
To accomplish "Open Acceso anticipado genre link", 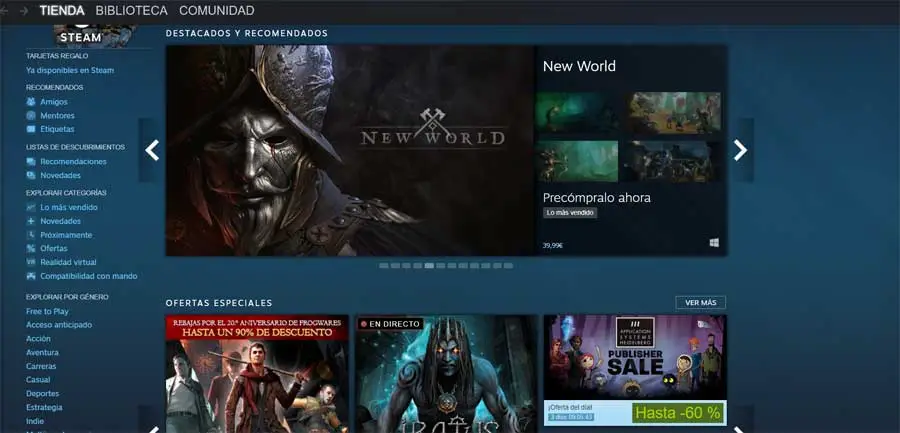I will 59,324.
